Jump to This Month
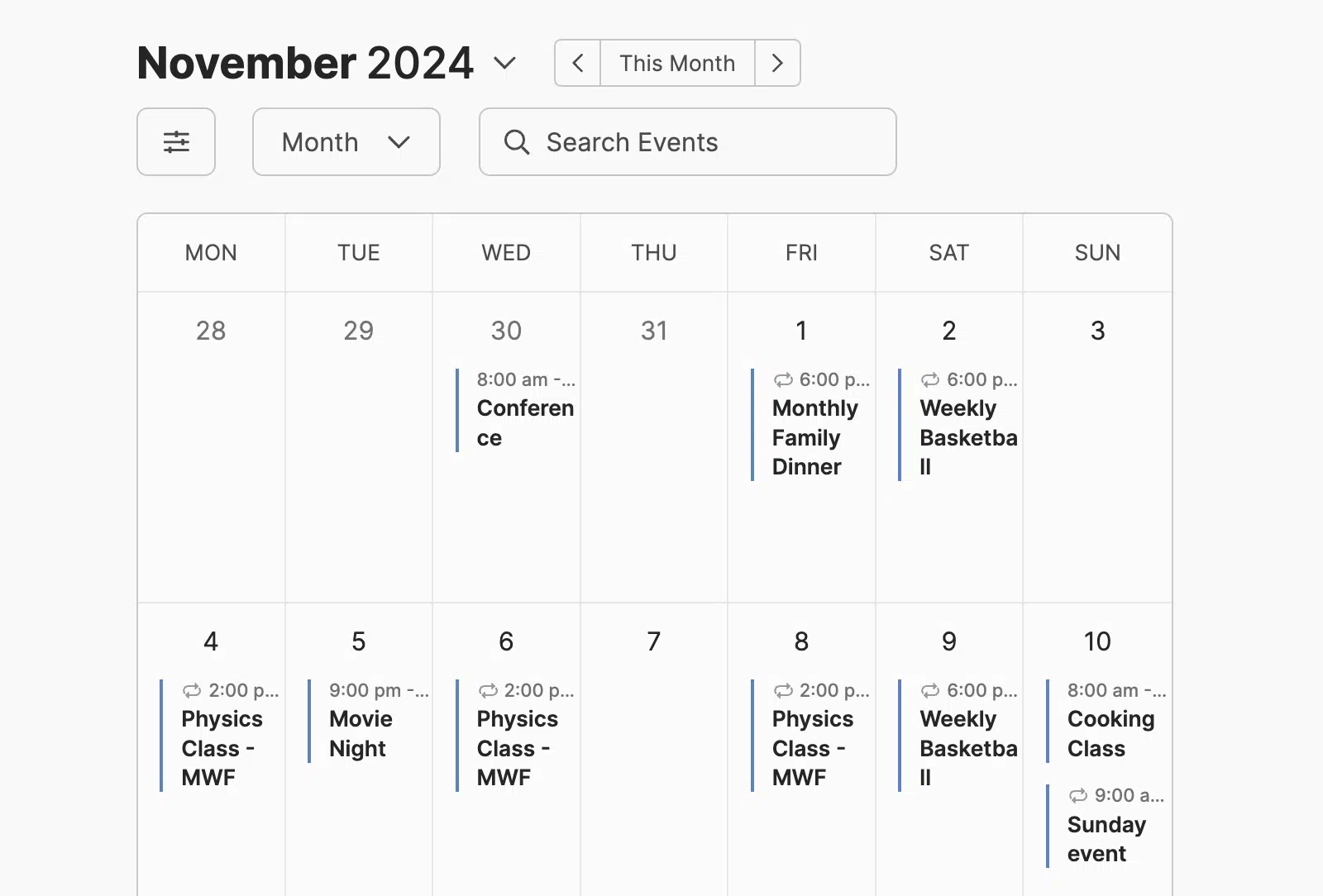1323x896 pixels. (677, 63)
